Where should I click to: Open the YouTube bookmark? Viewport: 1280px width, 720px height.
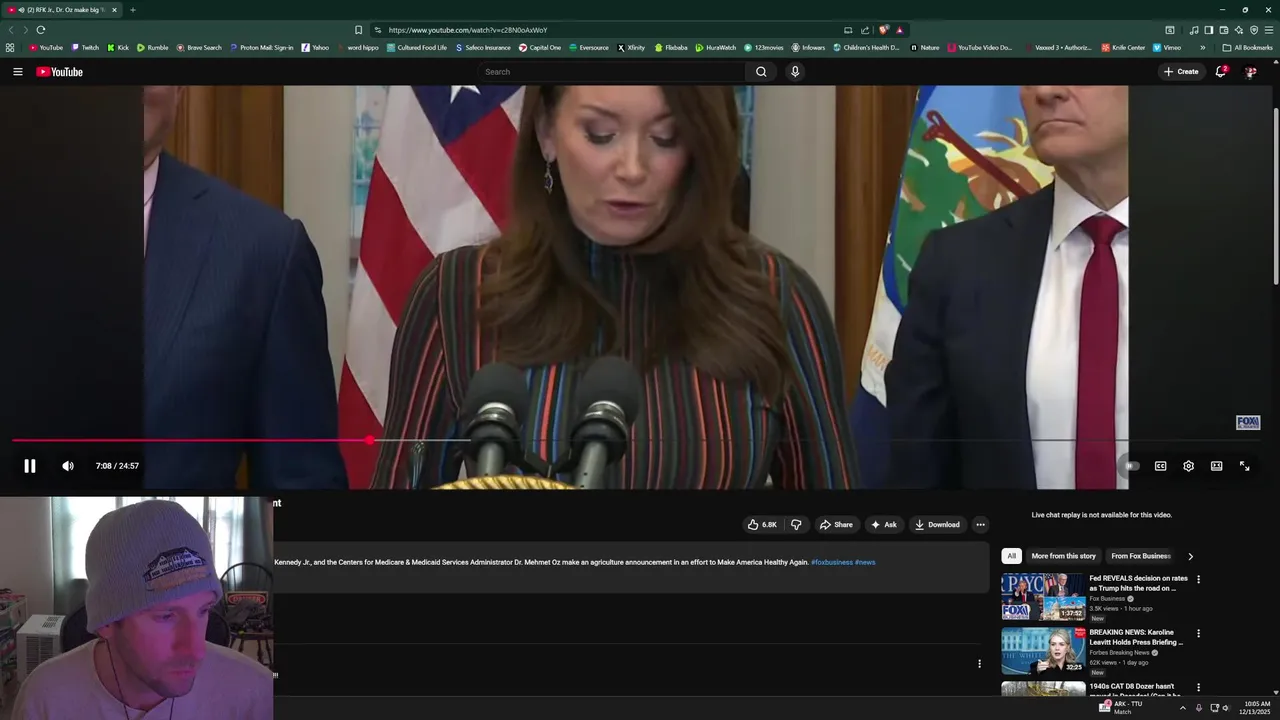pyautogui.click(x=46, y=47)
